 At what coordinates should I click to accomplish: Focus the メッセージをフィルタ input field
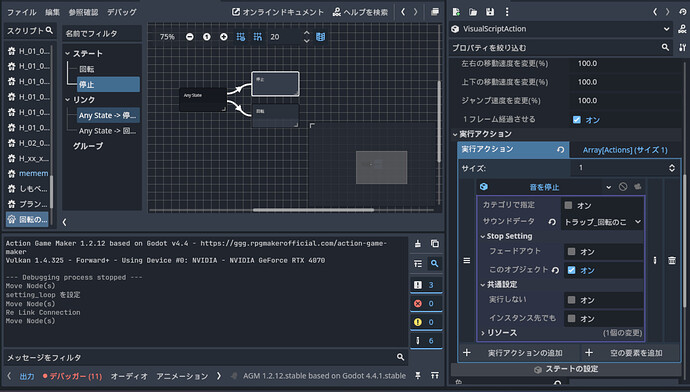point(205,357)
